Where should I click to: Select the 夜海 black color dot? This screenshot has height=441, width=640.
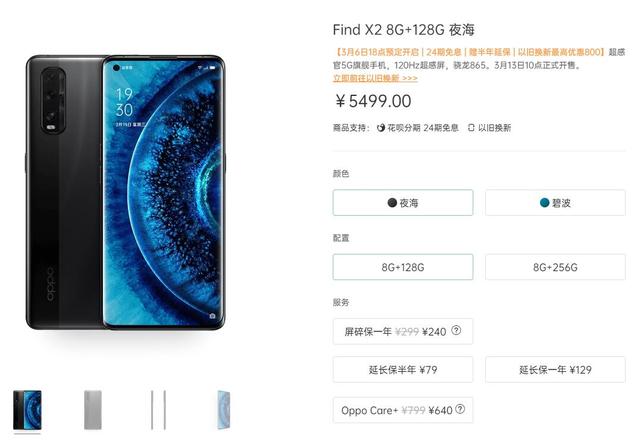coord(392,203)
